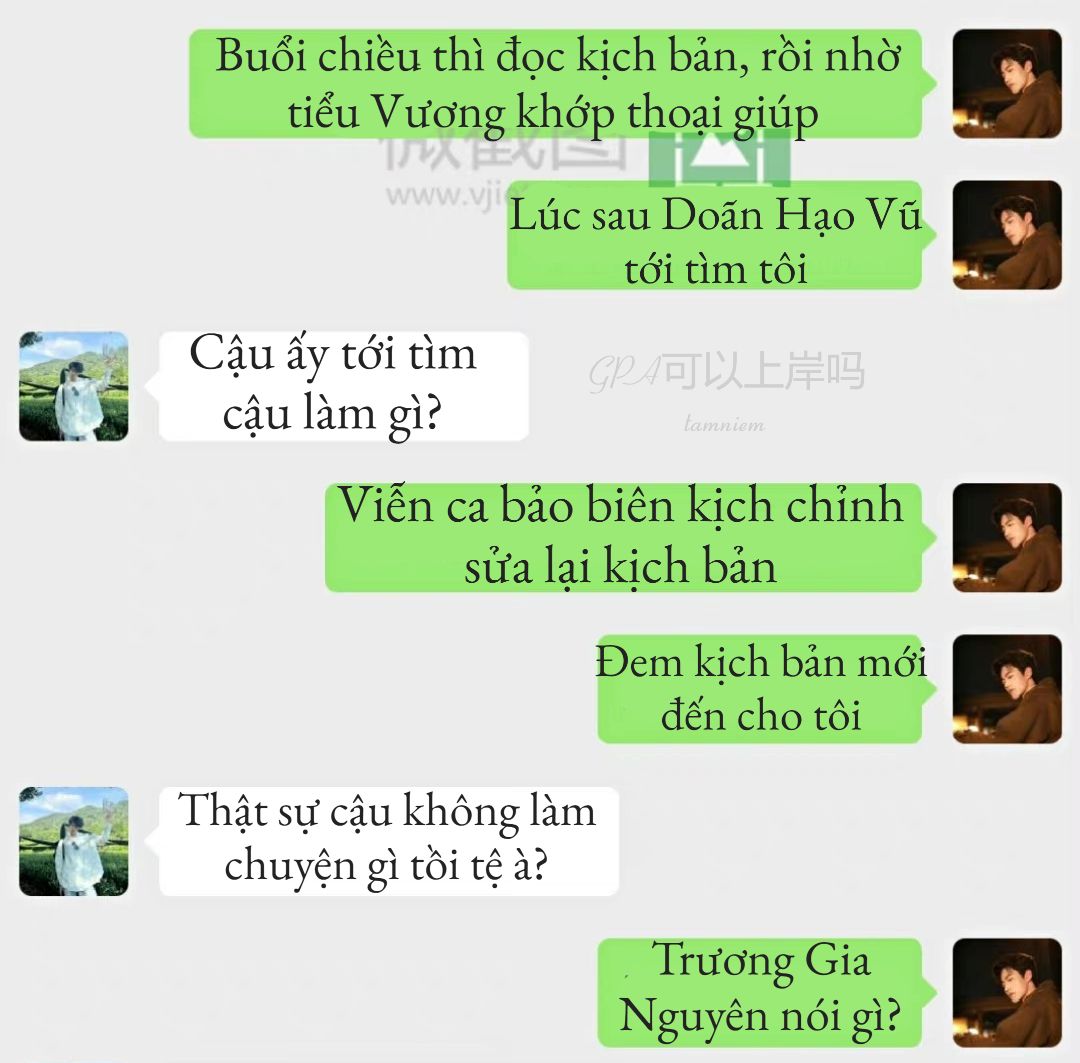Select the 'Nguyên nói gì?' message bubble

click(760, 993)
